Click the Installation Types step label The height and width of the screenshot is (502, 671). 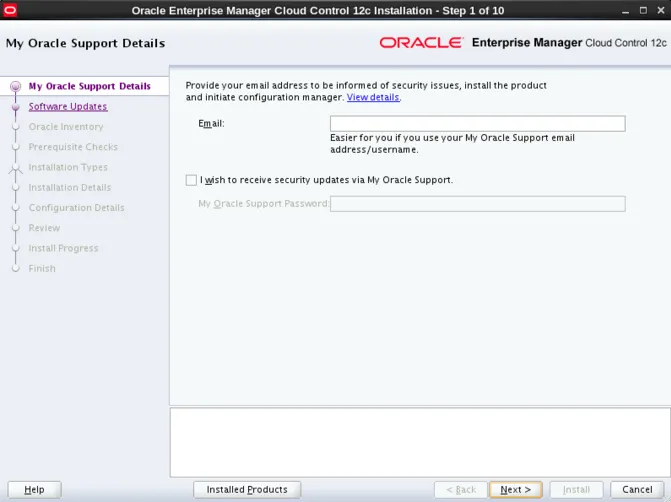(x=68, y=167)
